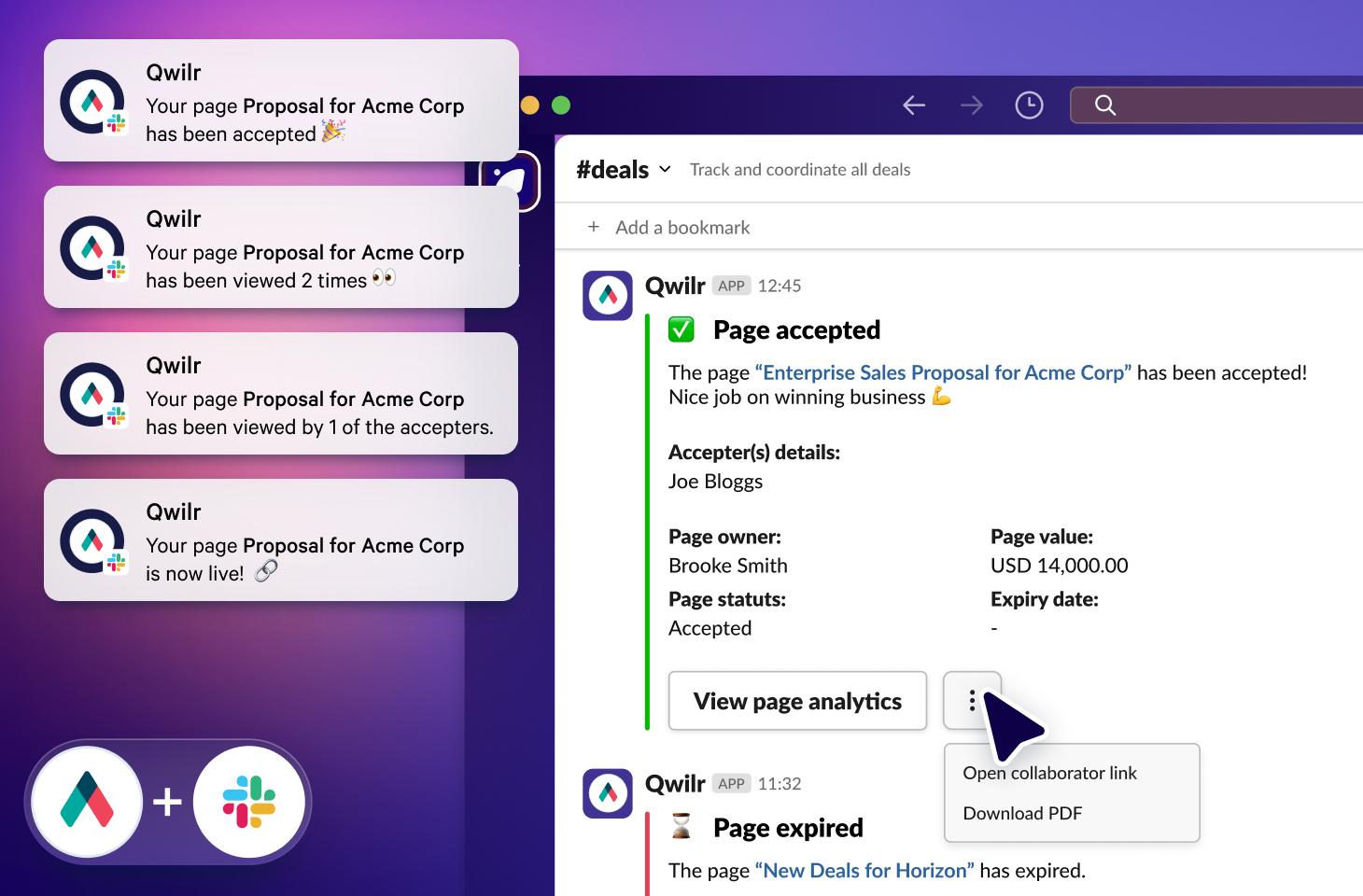Image resolution: width=1363 pixels, height=896 pixels.
Task: Click the search magnifier icon
Action: tap(1105, 105)
